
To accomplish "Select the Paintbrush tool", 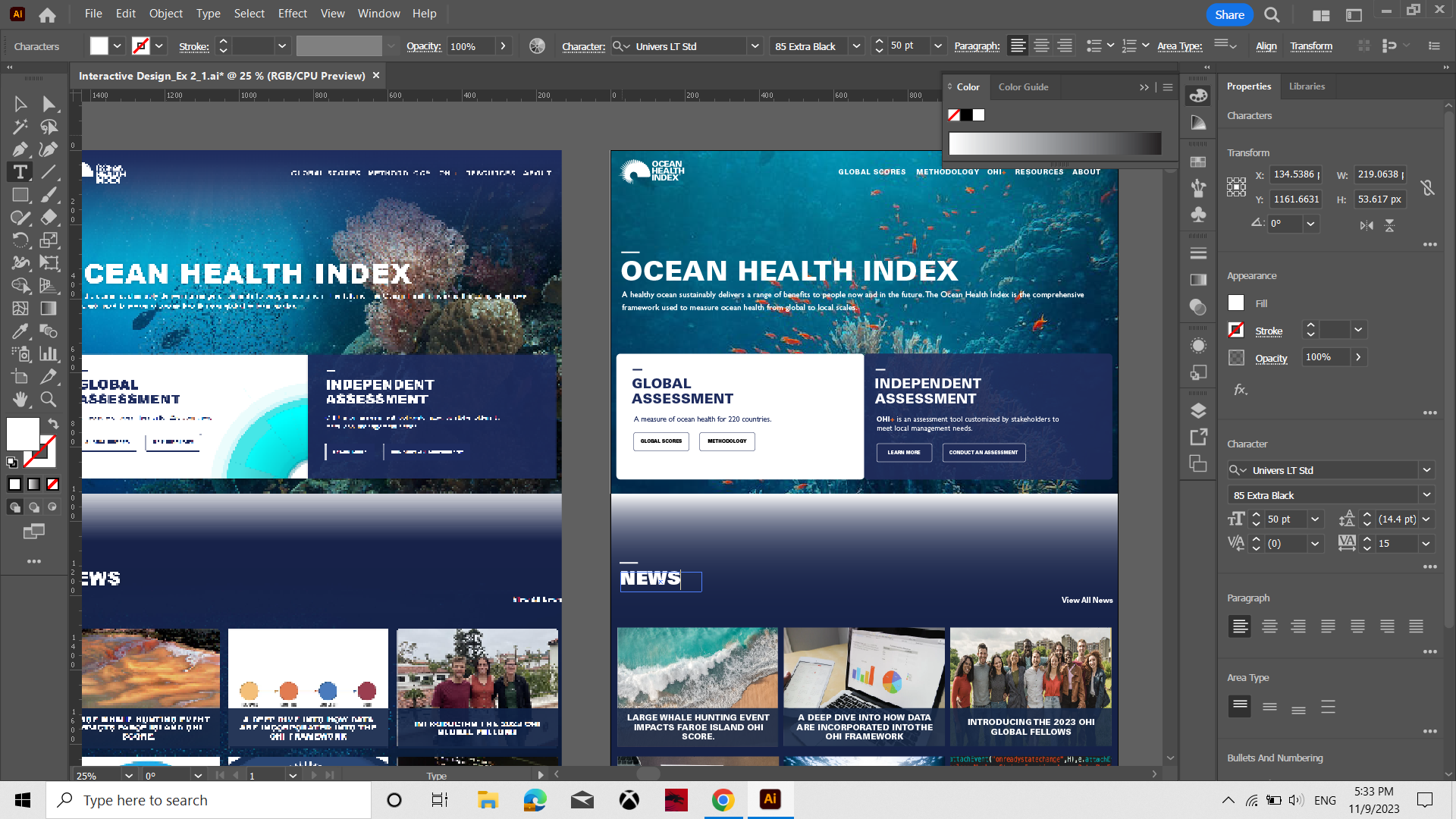I will pyautogui.click(x=49, y=195).
